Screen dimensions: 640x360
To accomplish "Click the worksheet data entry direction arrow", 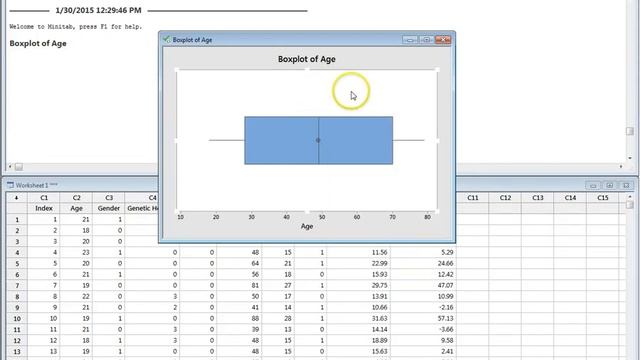I will [x=17, y=198].
